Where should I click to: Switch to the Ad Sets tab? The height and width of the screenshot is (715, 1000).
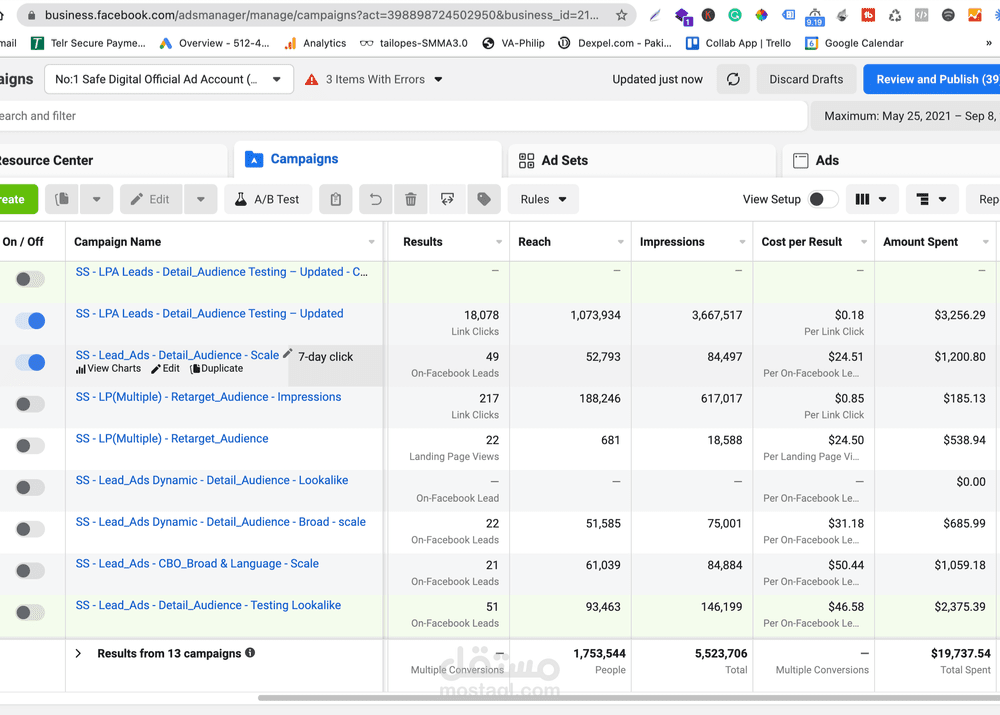(x=642, y=160)
